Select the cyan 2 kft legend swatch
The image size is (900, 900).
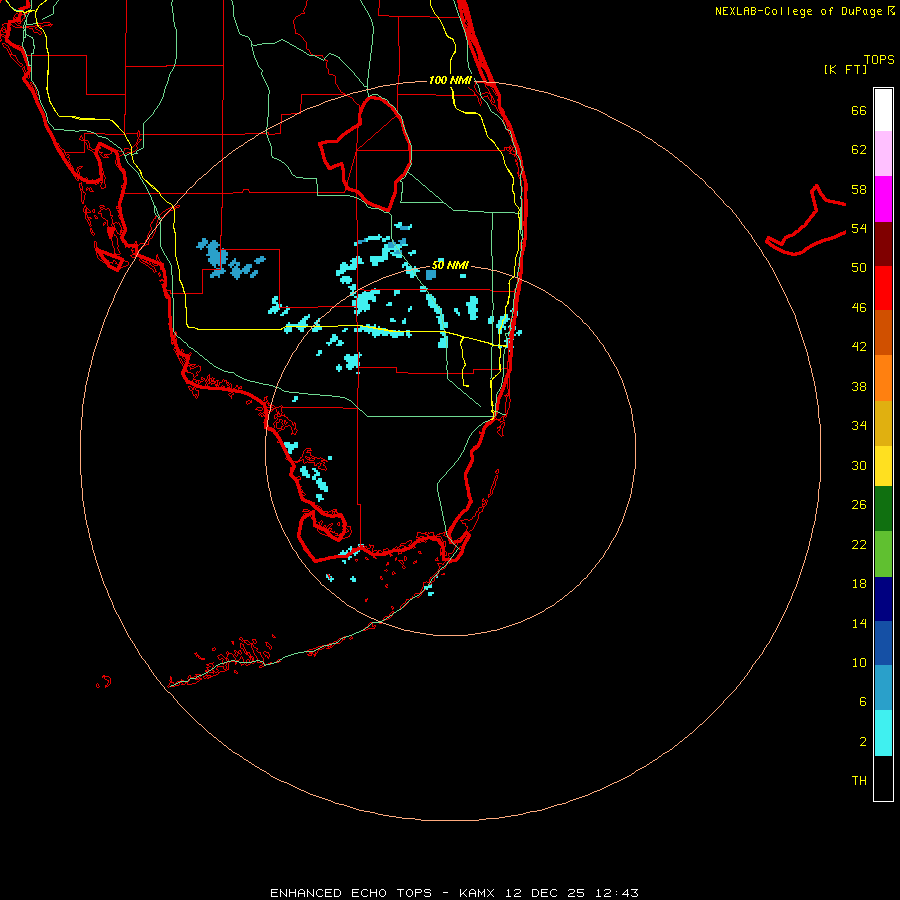tap(883, 733)
